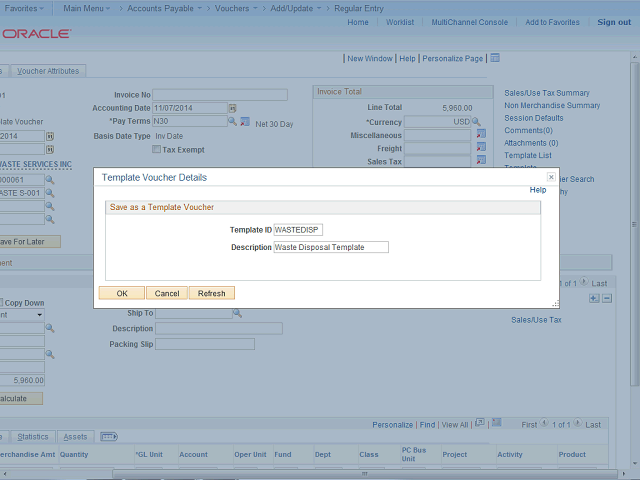Screen dimensions: 640x480
Task: Click the vertical scrollbar on right side
Action: point(634,224)
